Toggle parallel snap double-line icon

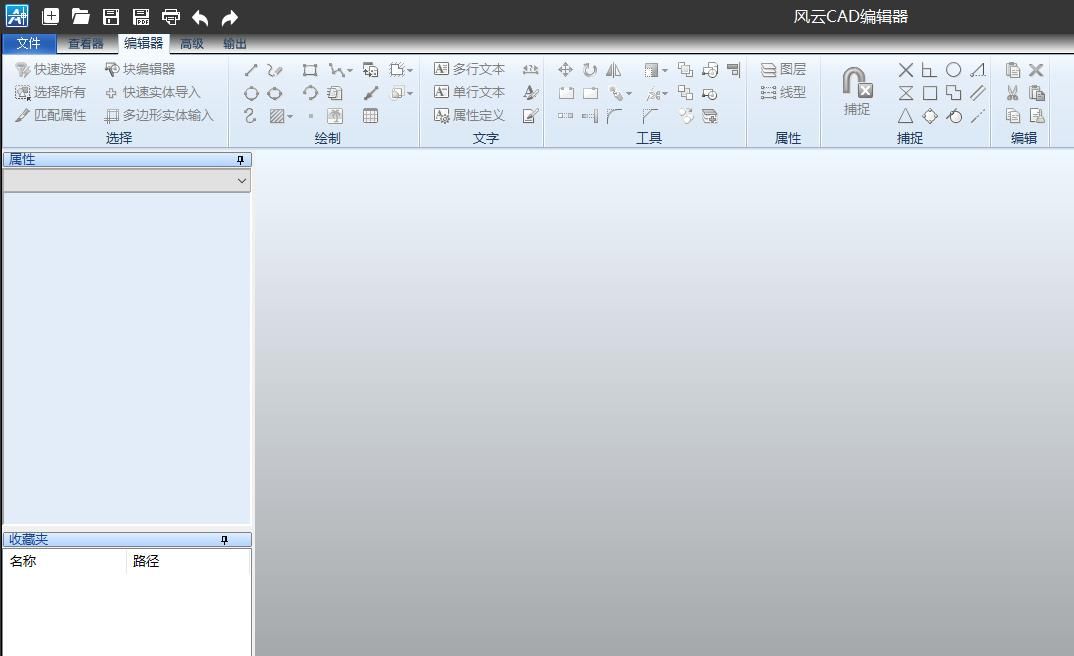pyautogui.click(x=977, y=93)
